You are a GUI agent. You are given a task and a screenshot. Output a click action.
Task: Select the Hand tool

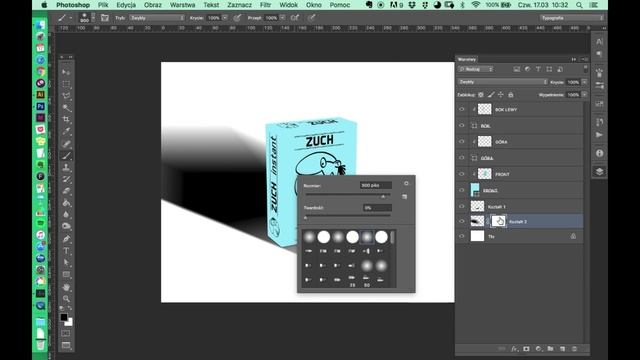(x=66, y=287)
